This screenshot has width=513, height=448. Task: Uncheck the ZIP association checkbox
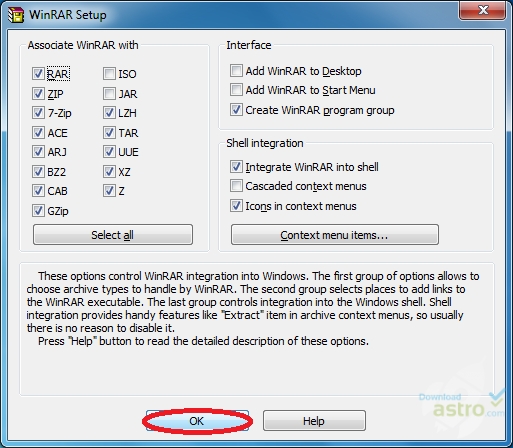(x=38, y=94)
